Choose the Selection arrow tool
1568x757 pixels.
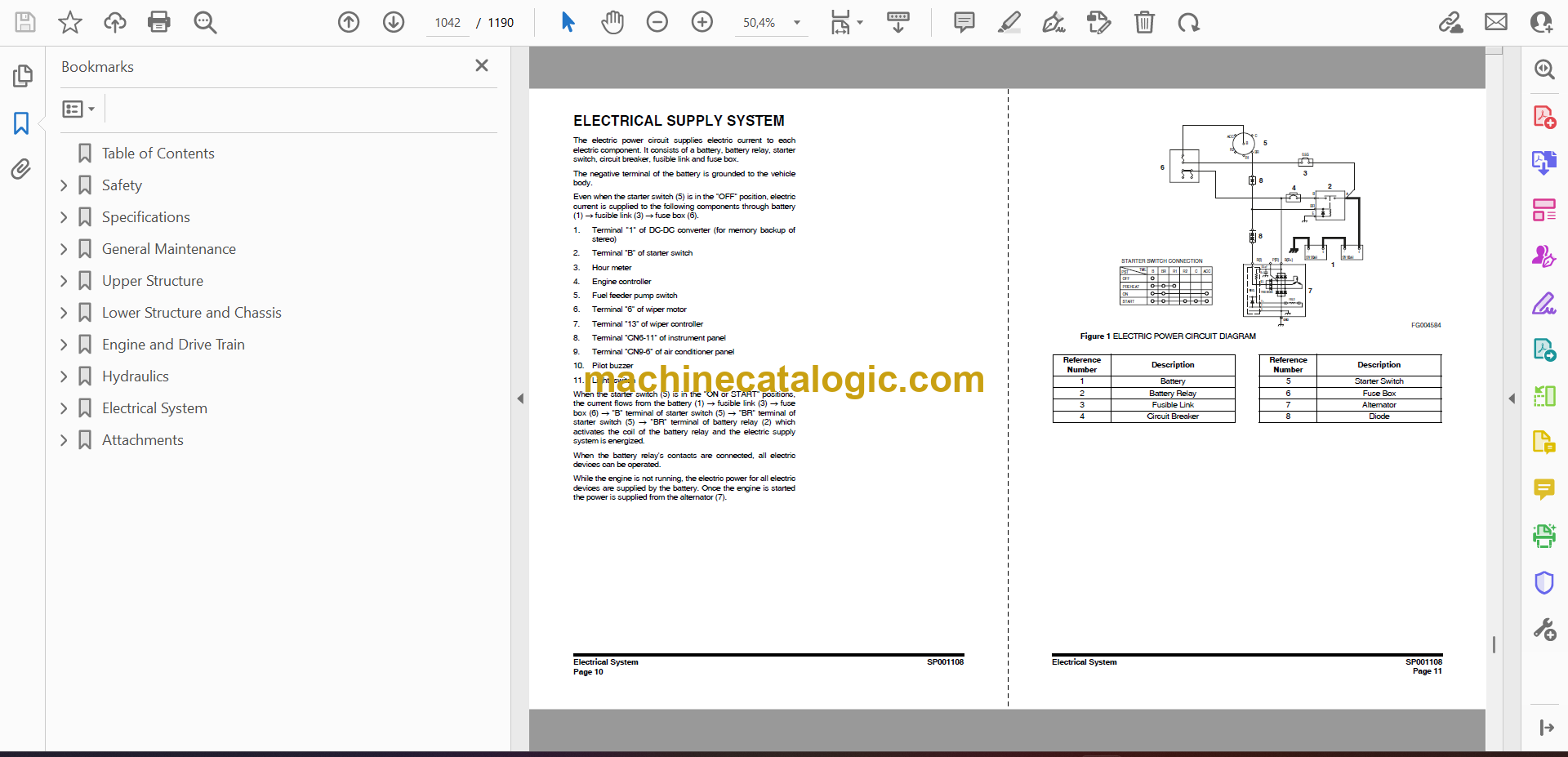(x=568, y=22)
